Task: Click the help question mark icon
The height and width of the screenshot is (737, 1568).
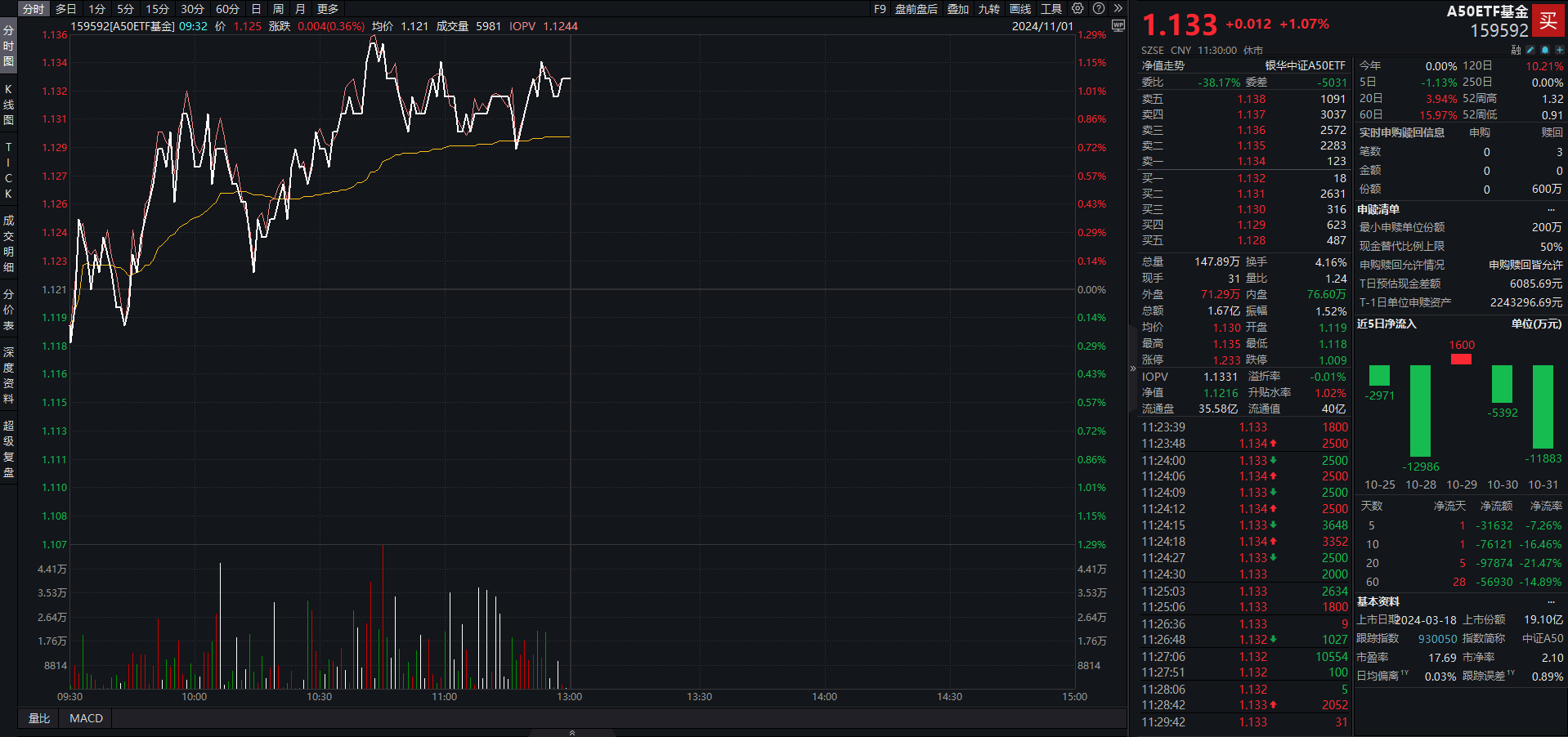Action: 1099,9
